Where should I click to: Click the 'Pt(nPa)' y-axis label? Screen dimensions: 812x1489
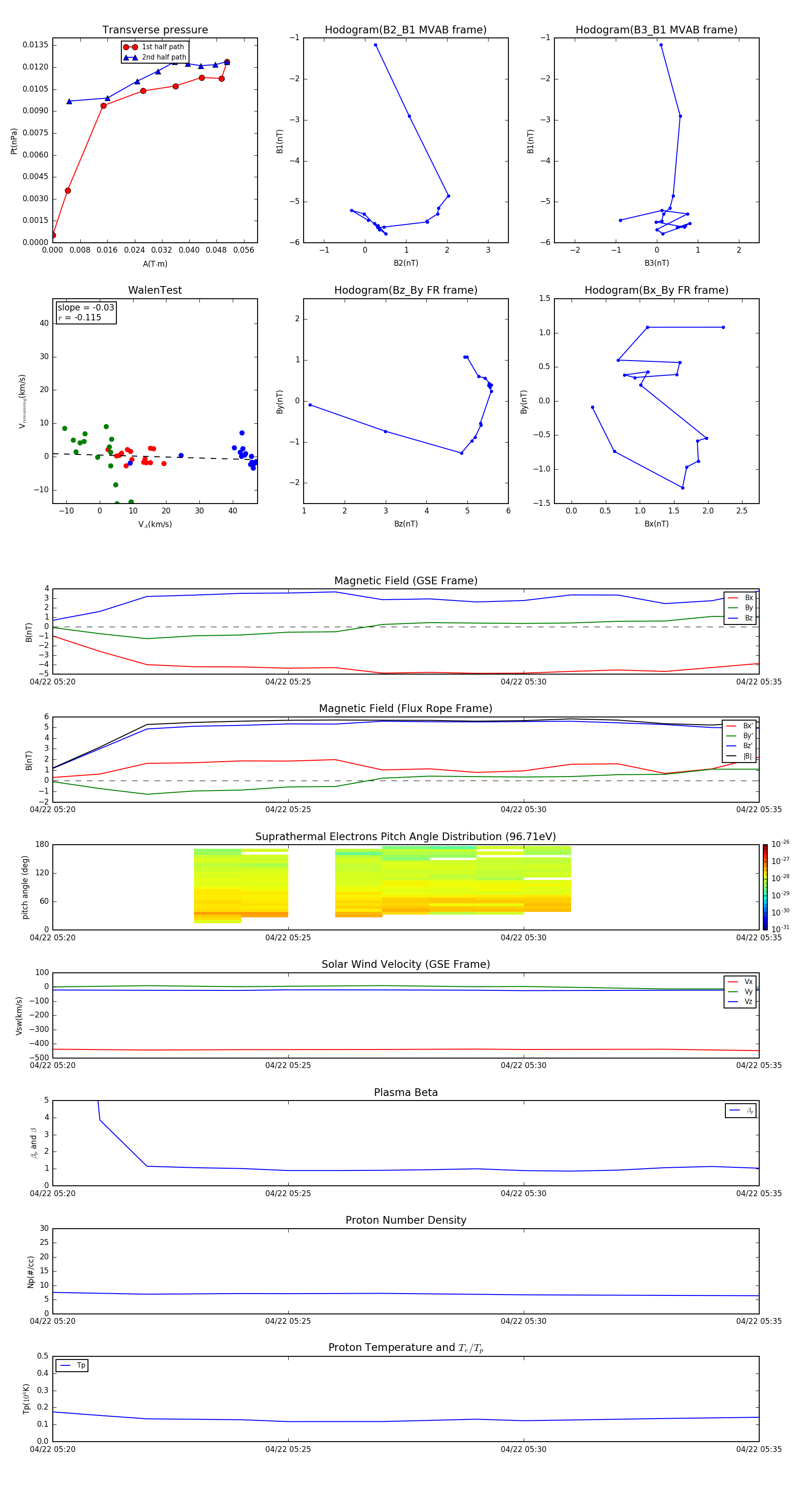pos(14,140)
